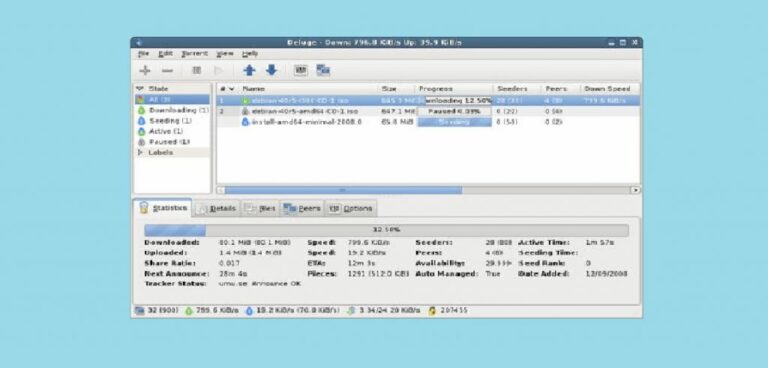Open the Torrent menu
Image resolution: width=768 pixels, height=368 pixels.
[x=194, y=53]
